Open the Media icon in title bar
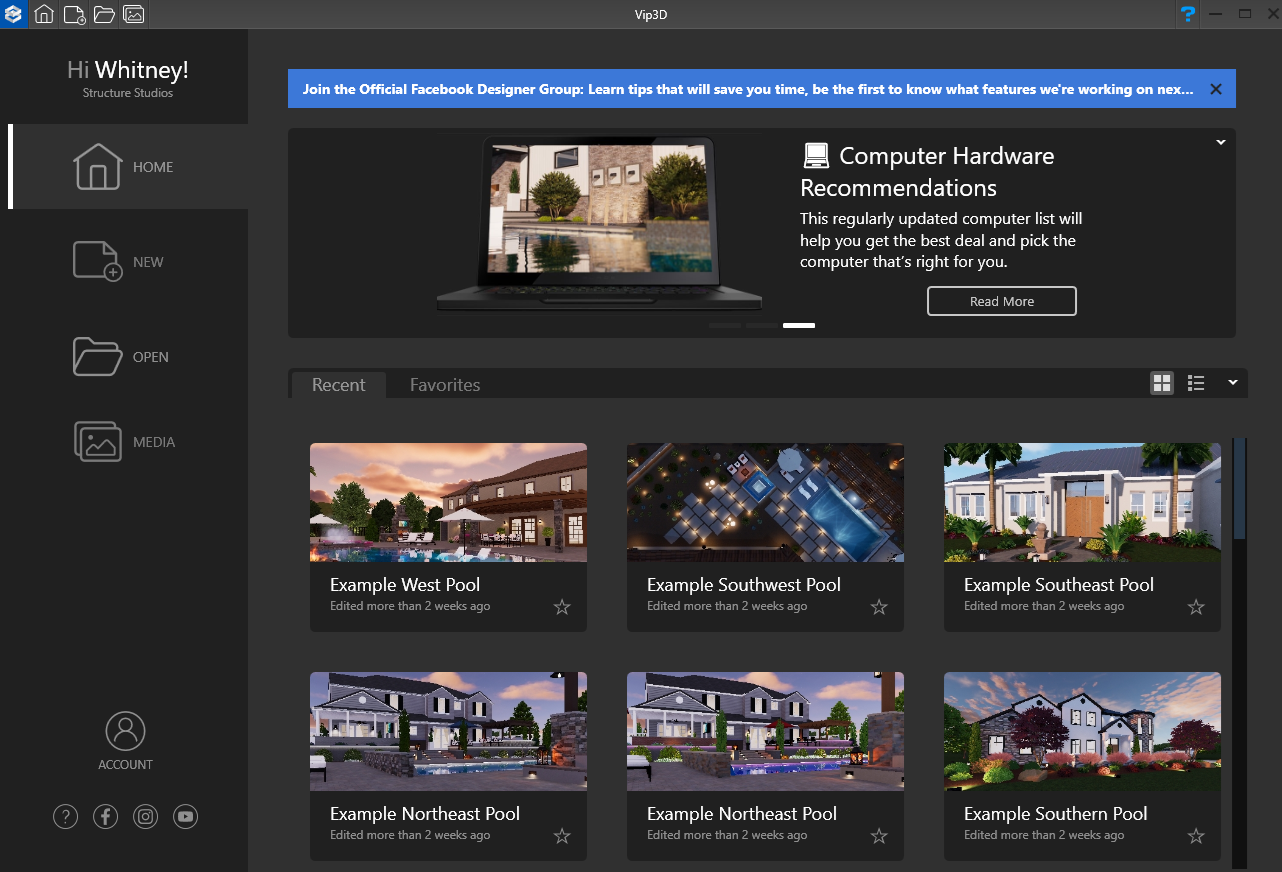This screenshot has width=1282, height=872. (133, 14)
